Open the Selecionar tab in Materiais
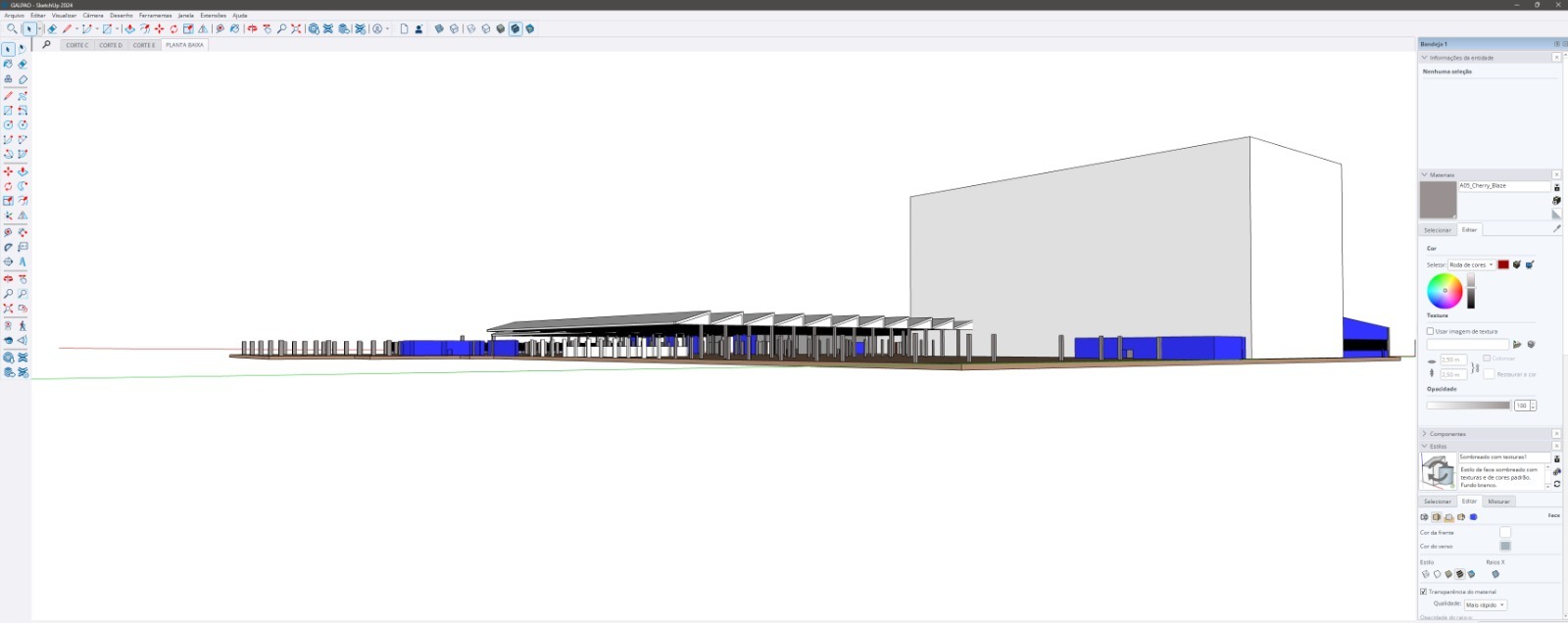Image resolution: width=1568 pixels, height=623 pixels. click(1438, 230)
